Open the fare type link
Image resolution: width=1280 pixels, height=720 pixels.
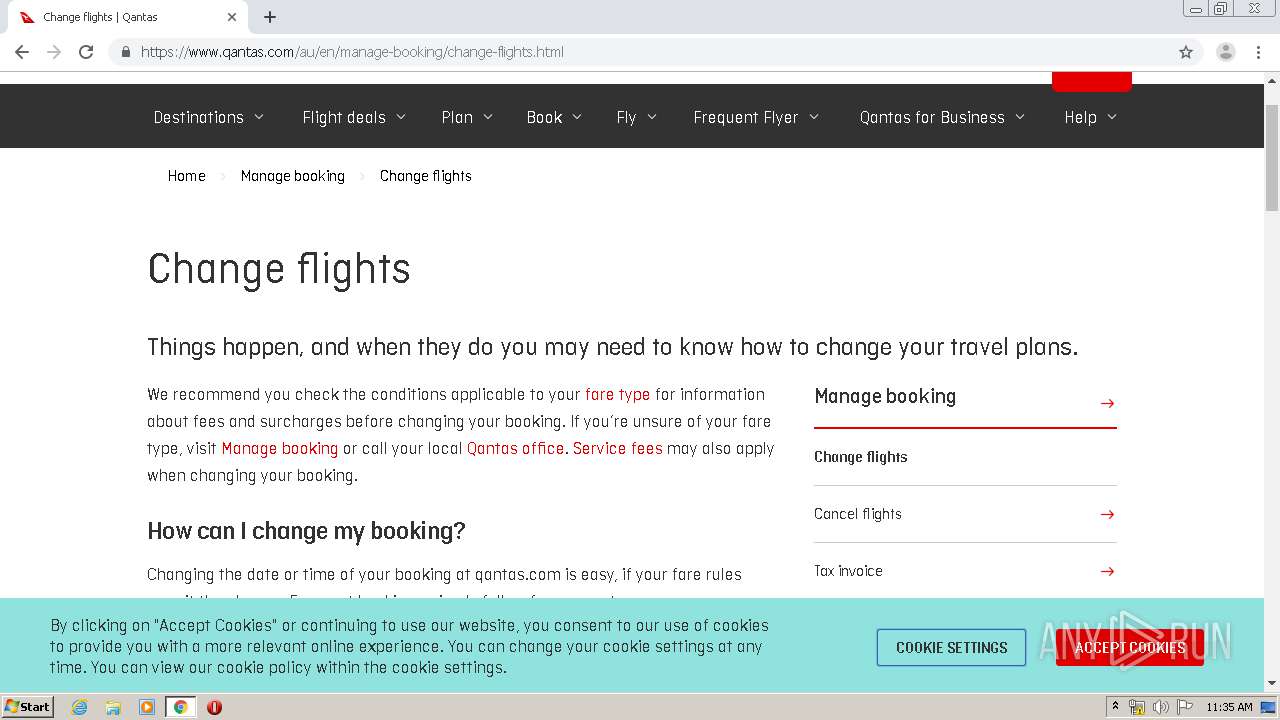[x=617, y=395]
